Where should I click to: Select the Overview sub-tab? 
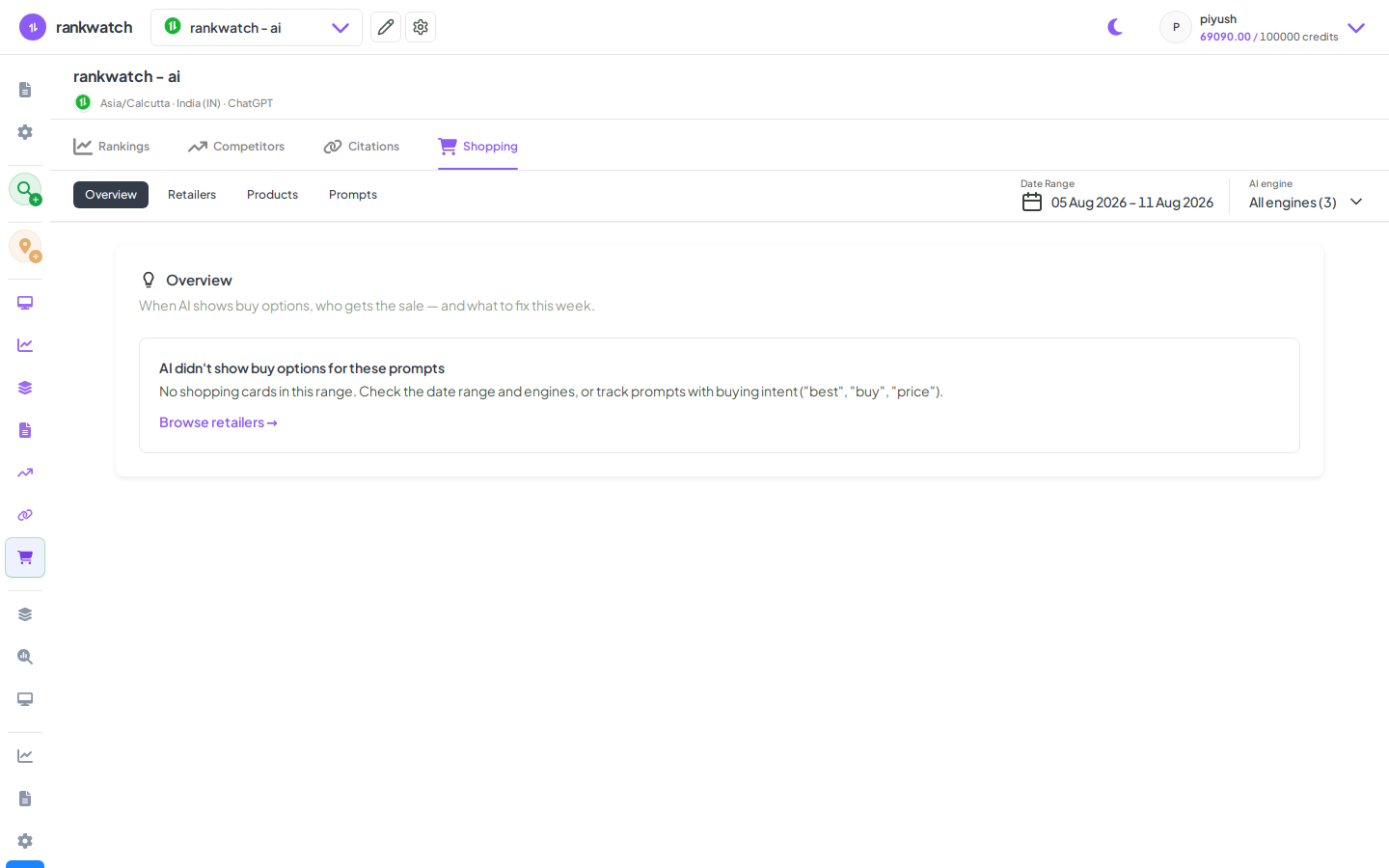pyautogui.click(x=111, y=195)
